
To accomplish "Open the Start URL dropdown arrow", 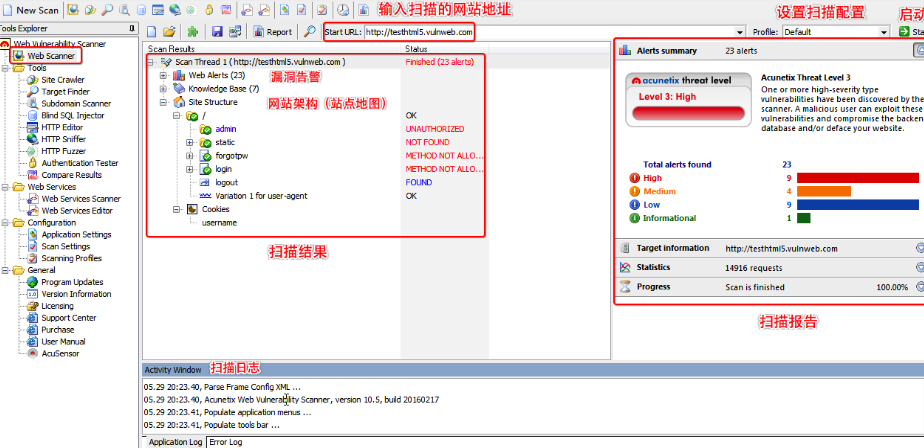I will pyautogui.click(x=740, y=32).
